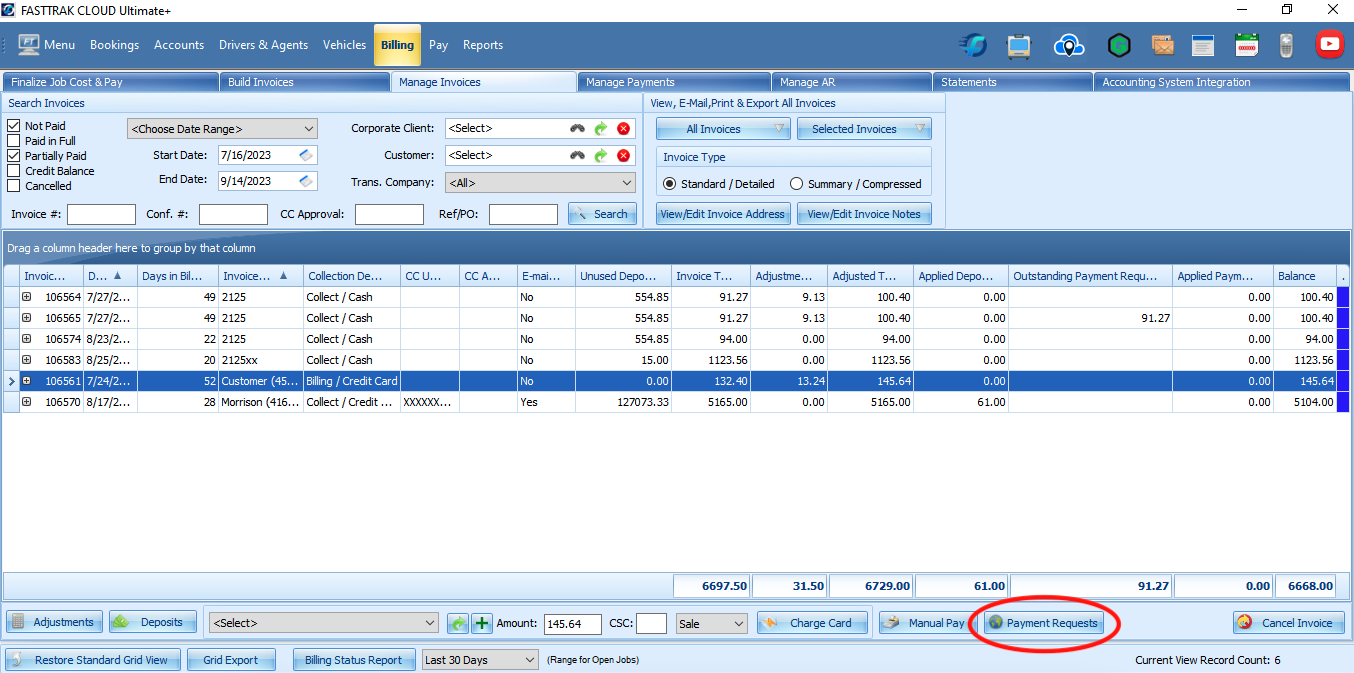Switch to Manage Payments tab
1354x673 pixels.
[673, 82]
